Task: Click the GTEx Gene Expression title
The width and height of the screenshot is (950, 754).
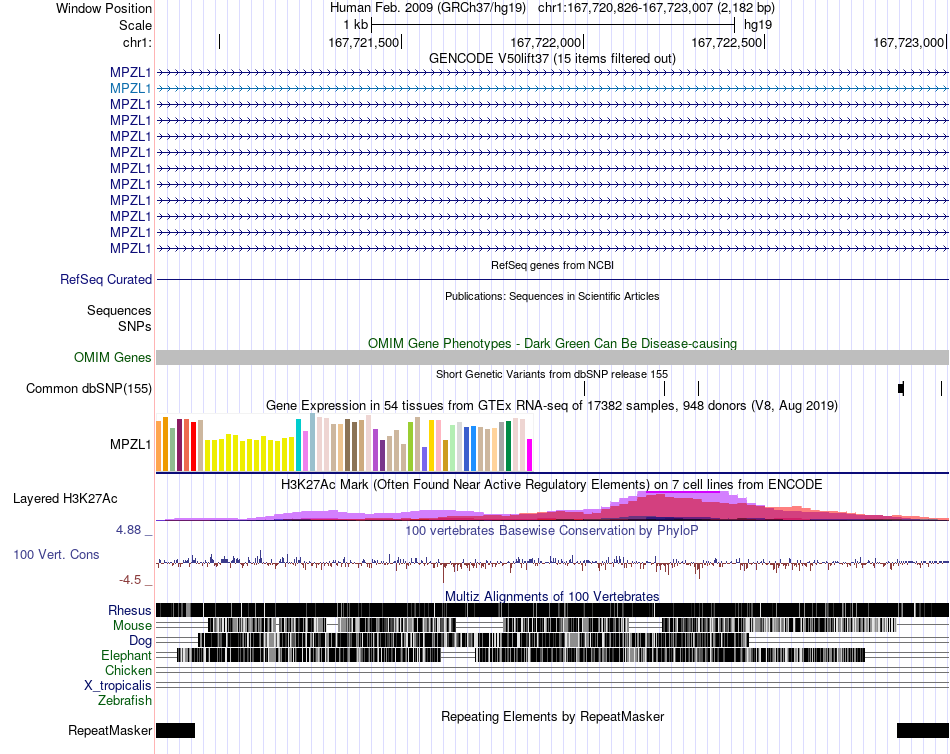Action: click(552, 405)
